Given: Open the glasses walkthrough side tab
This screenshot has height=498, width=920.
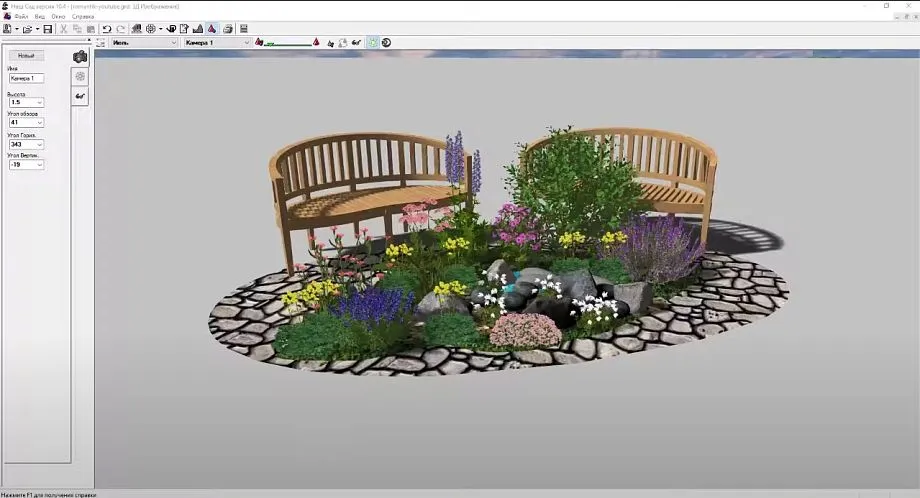Looking at the screenshot, I should coord(80,96).
